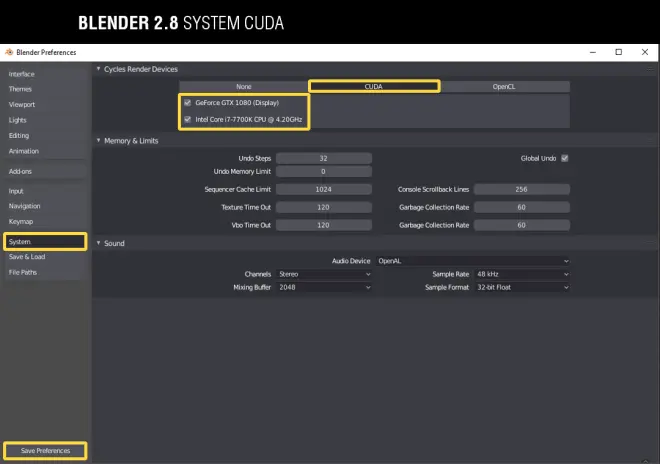Click Garbage Collection Rate field beside Vbo Time Out
Image resolution: width=660 pixels, height=464 pixels.
522,225
